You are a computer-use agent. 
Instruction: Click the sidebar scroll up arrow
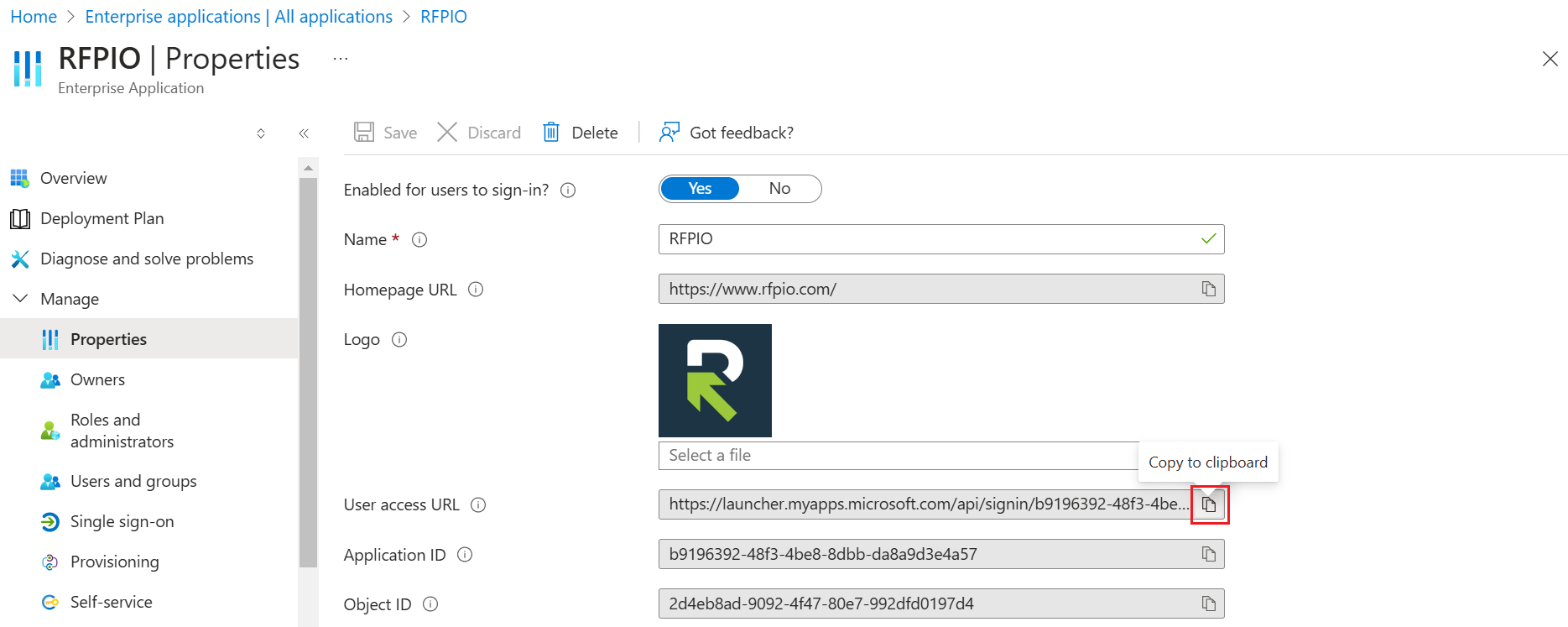[308, 168]
